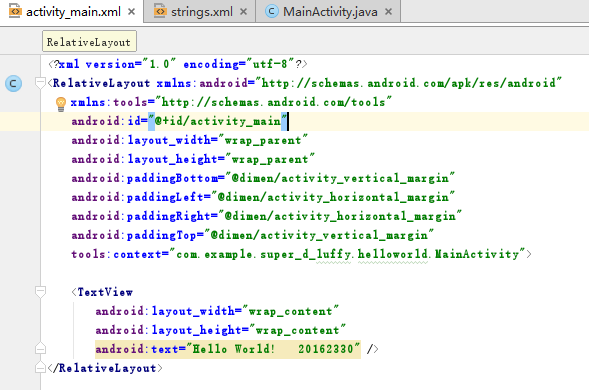Click the android:paddingLeft line
This screenshot has width=589, height=390.
263,197
